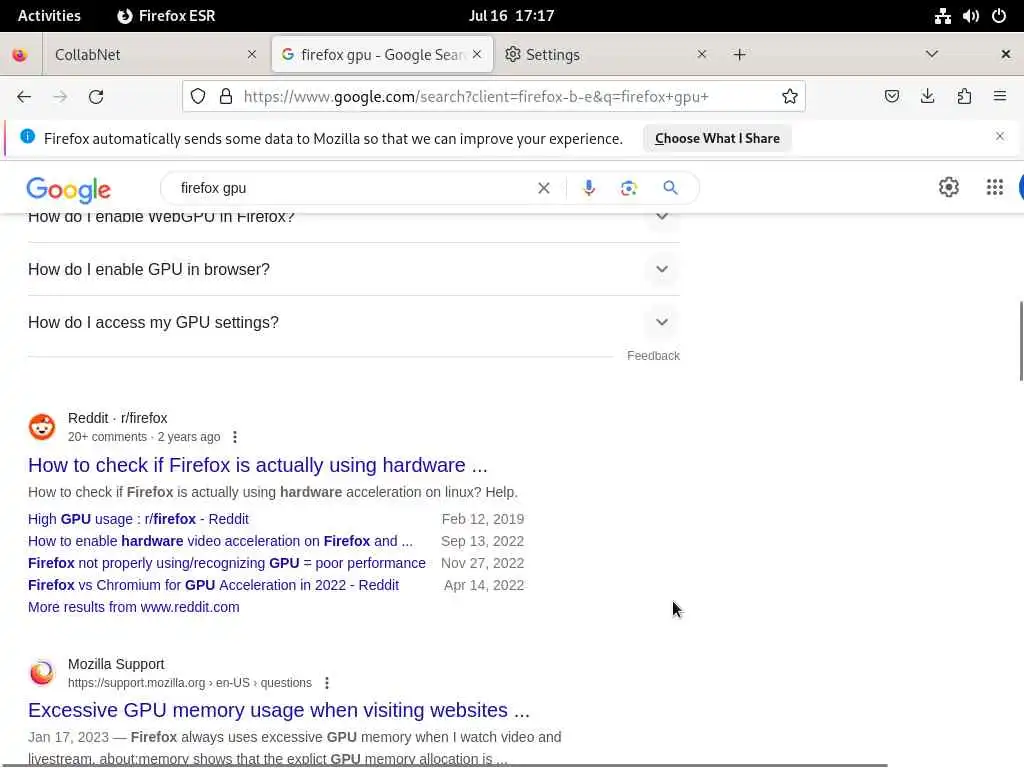
Task: Open the pinned Firefox tab
Action: pos(20,55)
